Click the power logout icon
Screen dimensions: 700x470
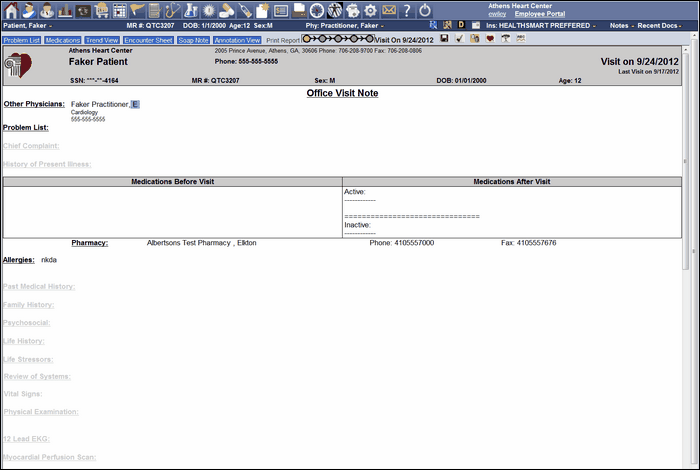pos(425,10)
